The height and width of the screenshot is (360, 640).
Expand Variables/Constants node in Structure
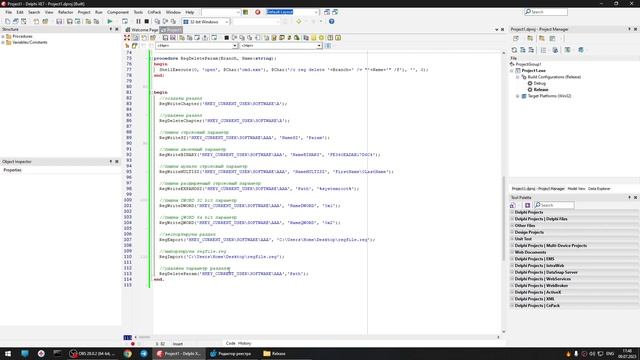tap(3, 42)
